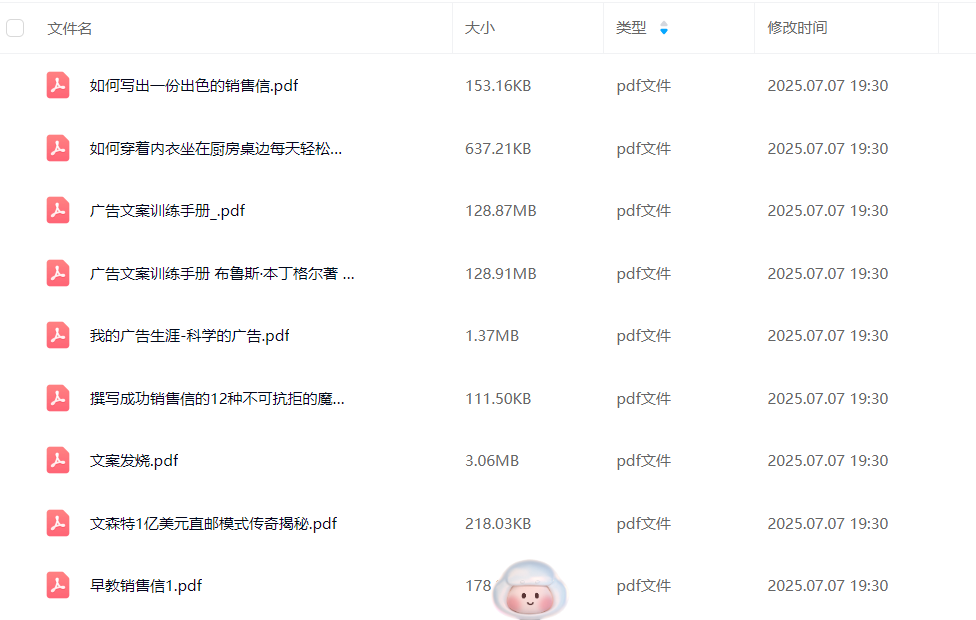Click the PDF icon beside 如何穿着内衣坐在厨房桌边 file

58,148
